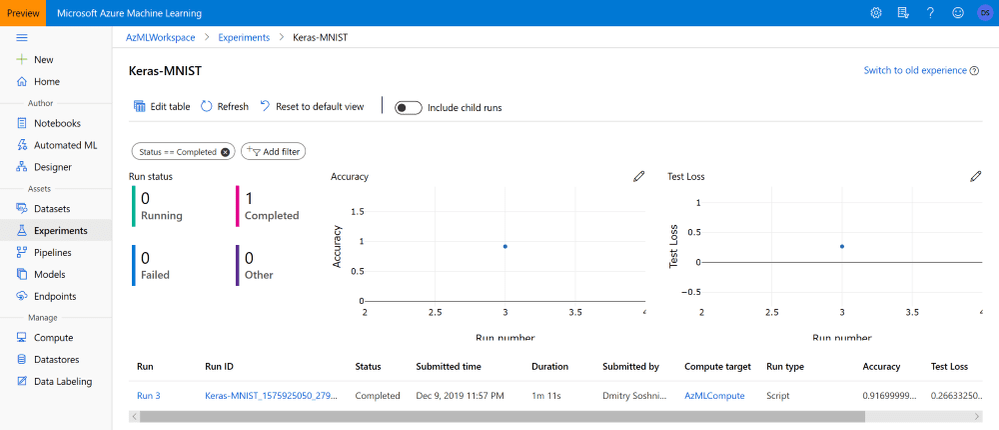This screenshot has width=999, height=430.
Task: Open AzMLCompute compute target link
Action: (714, 396)
